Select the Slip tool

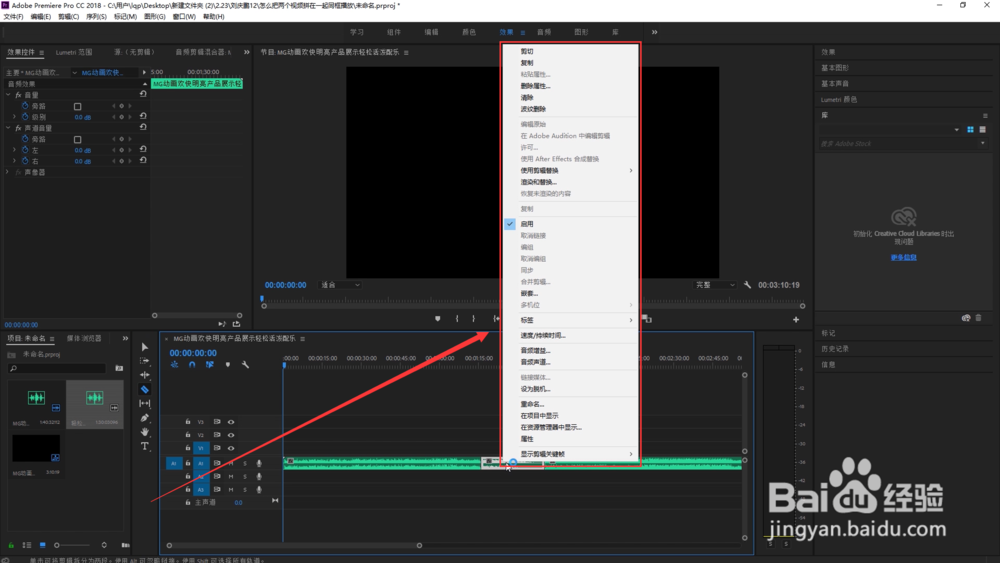point(145,403)
